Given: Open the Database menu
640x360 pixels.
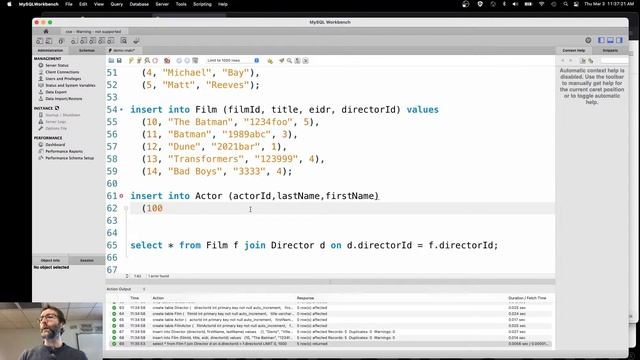Looking at the screenshot, I should coord(139,4).
